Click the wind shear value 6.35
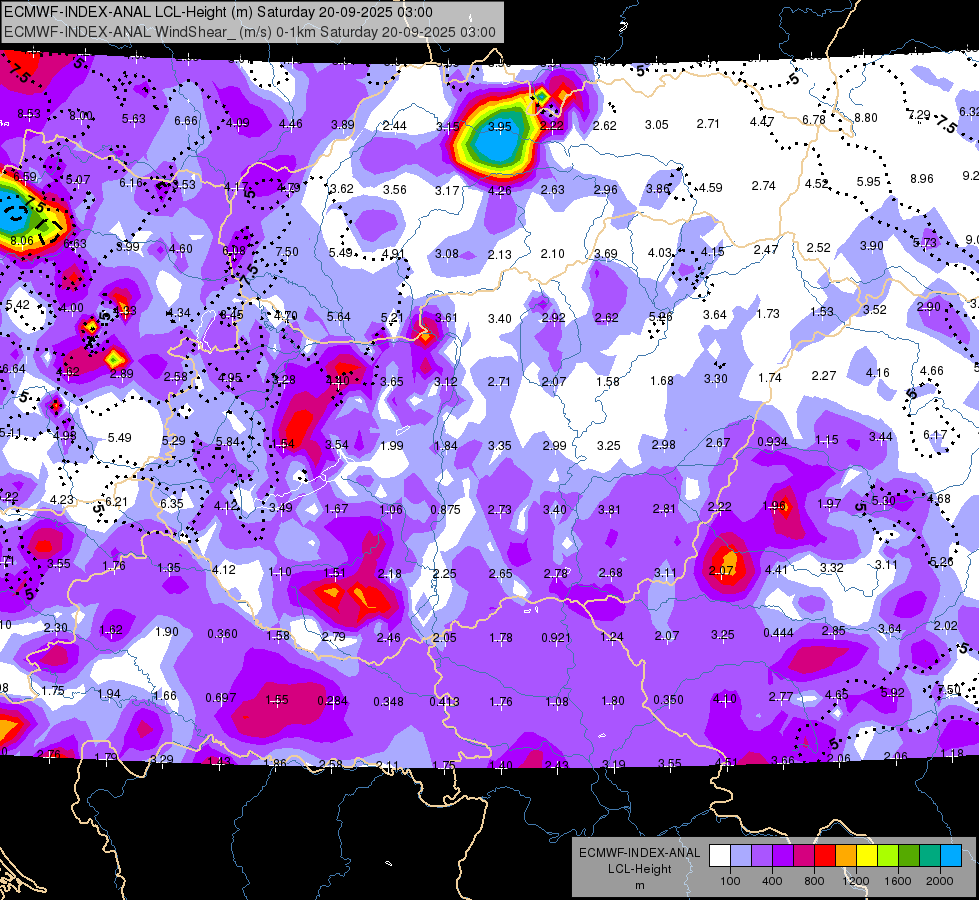The image size is (979, 900). pyautogui.click(x=172, y=504)
